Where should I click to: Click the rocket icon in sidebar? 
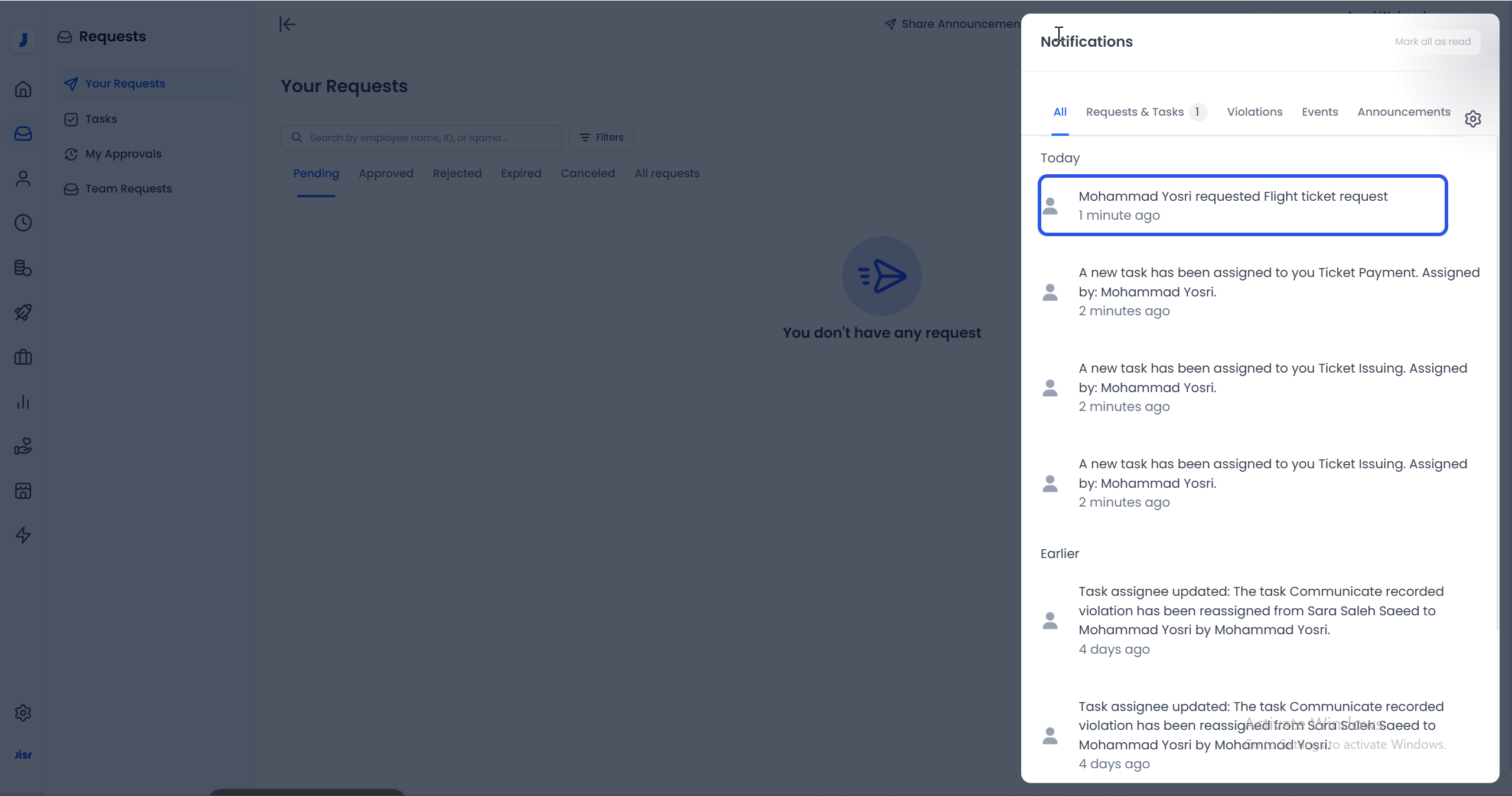click(23, 312)
